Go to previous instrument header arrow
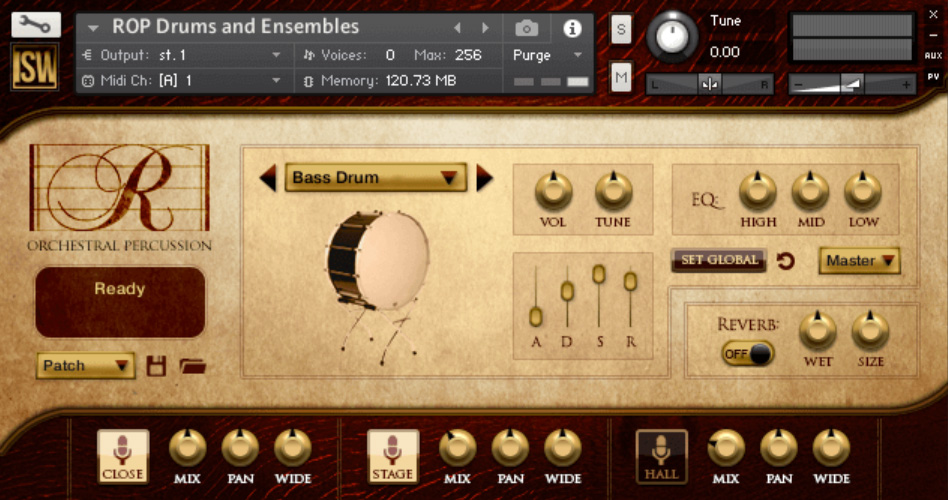 tap(458, 28)
